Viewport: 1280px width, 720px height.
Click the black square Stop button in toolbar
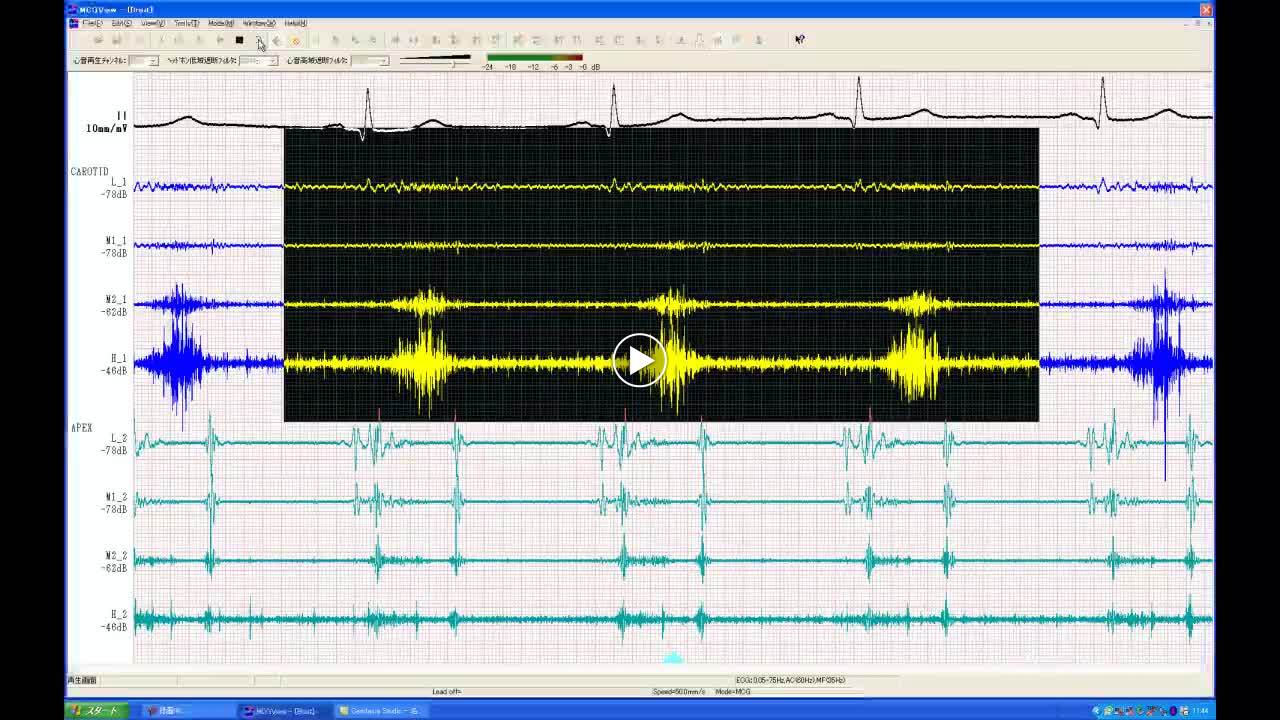click(x=239, y=40)
